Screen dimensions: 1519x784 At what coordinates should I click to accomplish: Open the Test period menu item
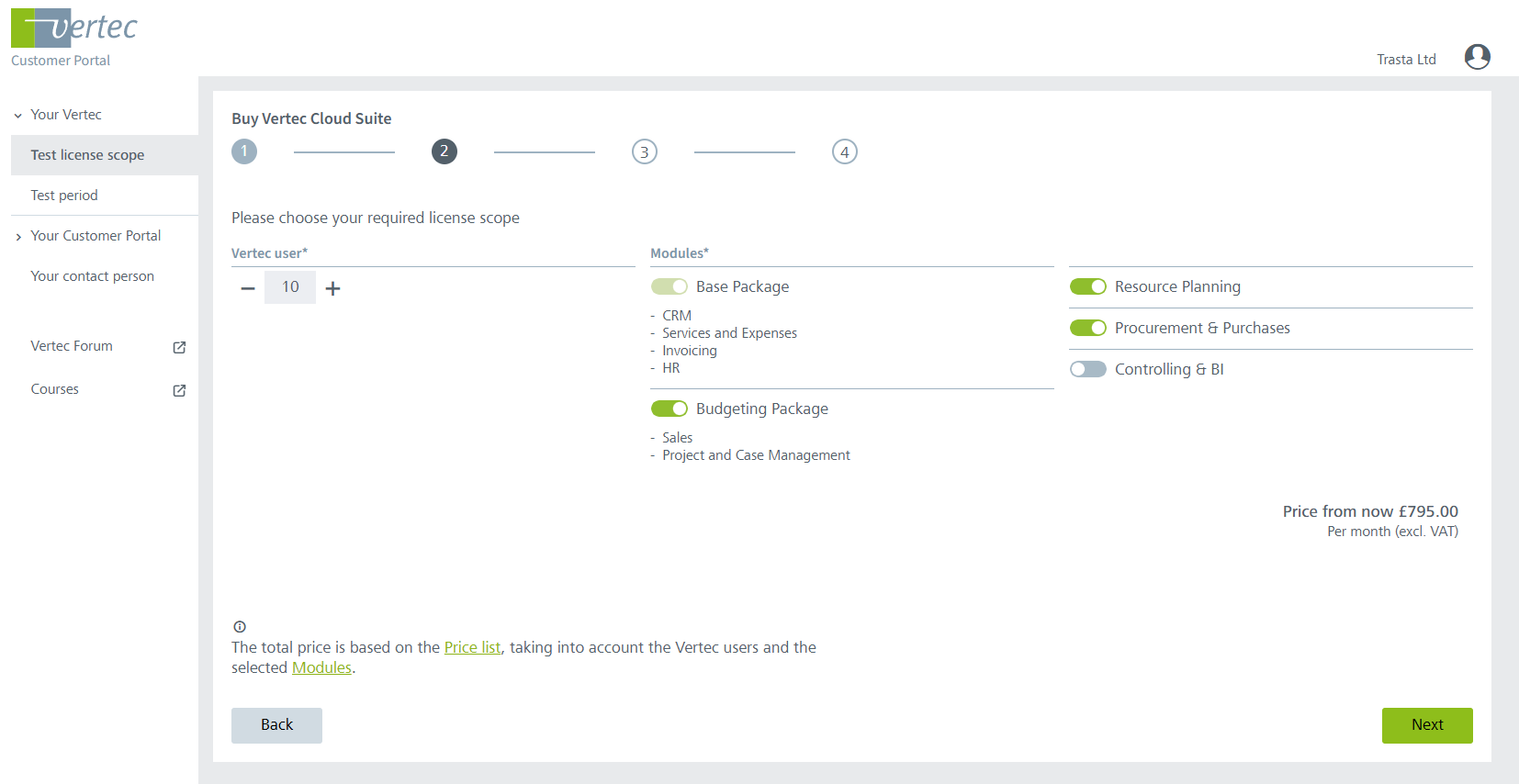[64, 196]
